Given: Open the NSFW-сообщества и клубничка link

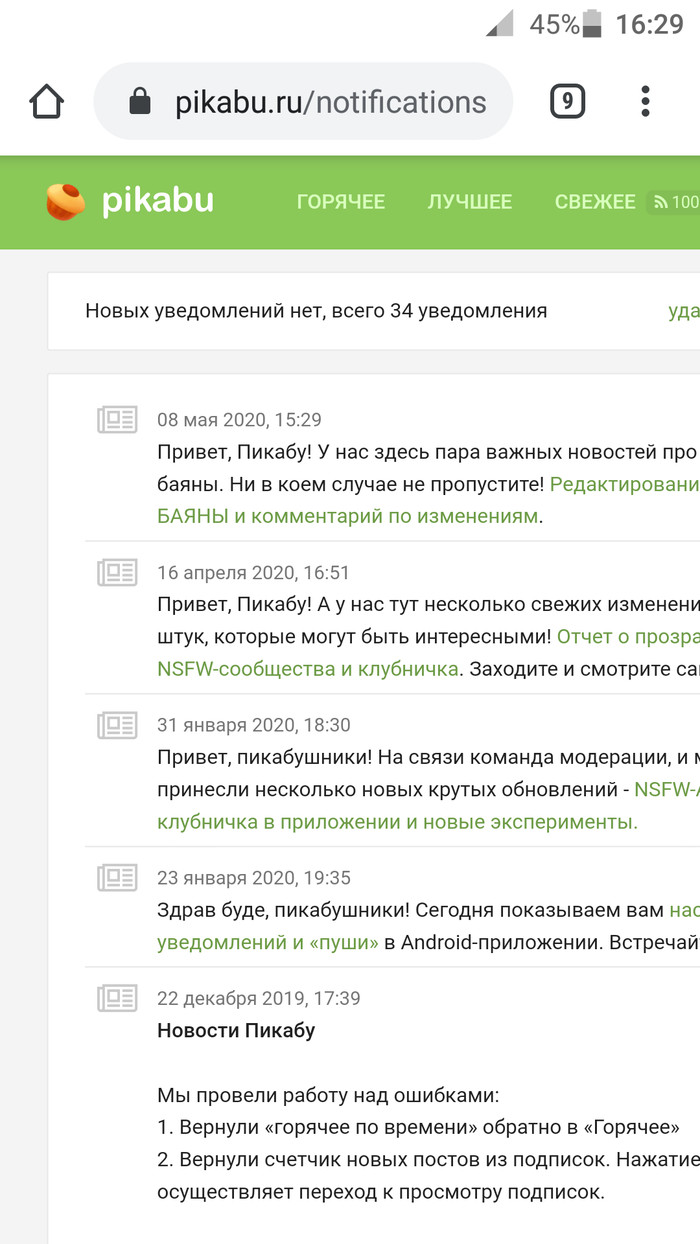Looking at the screenshot, I should (x=308, y=668).
